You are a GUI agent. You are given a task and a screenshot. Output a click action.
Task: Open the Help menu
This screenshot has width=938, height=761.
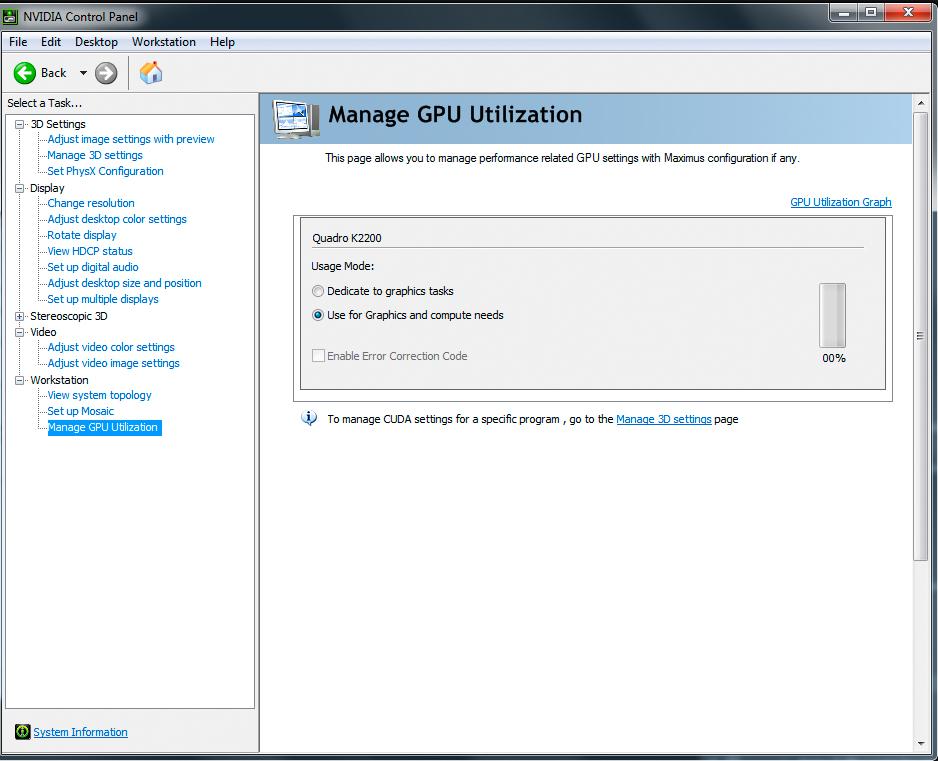pos(222,42)
